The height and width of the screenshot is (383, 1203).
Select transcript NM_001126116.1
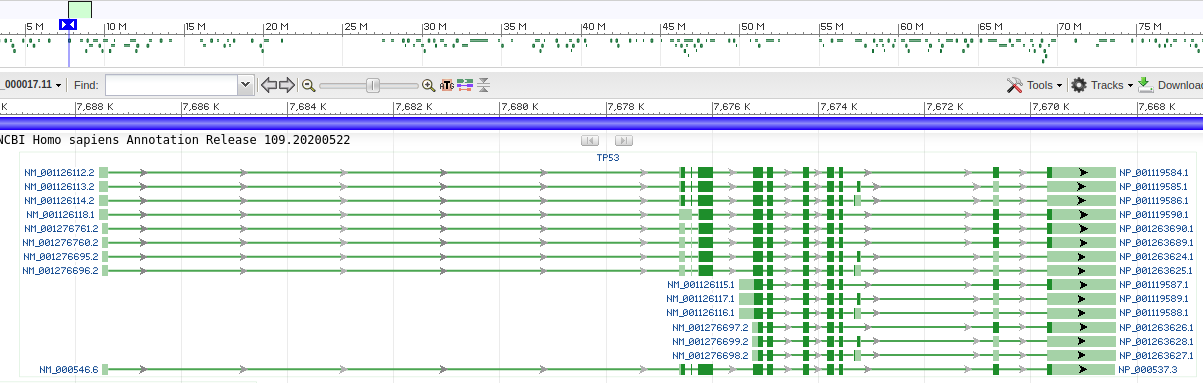pos(701,313)
